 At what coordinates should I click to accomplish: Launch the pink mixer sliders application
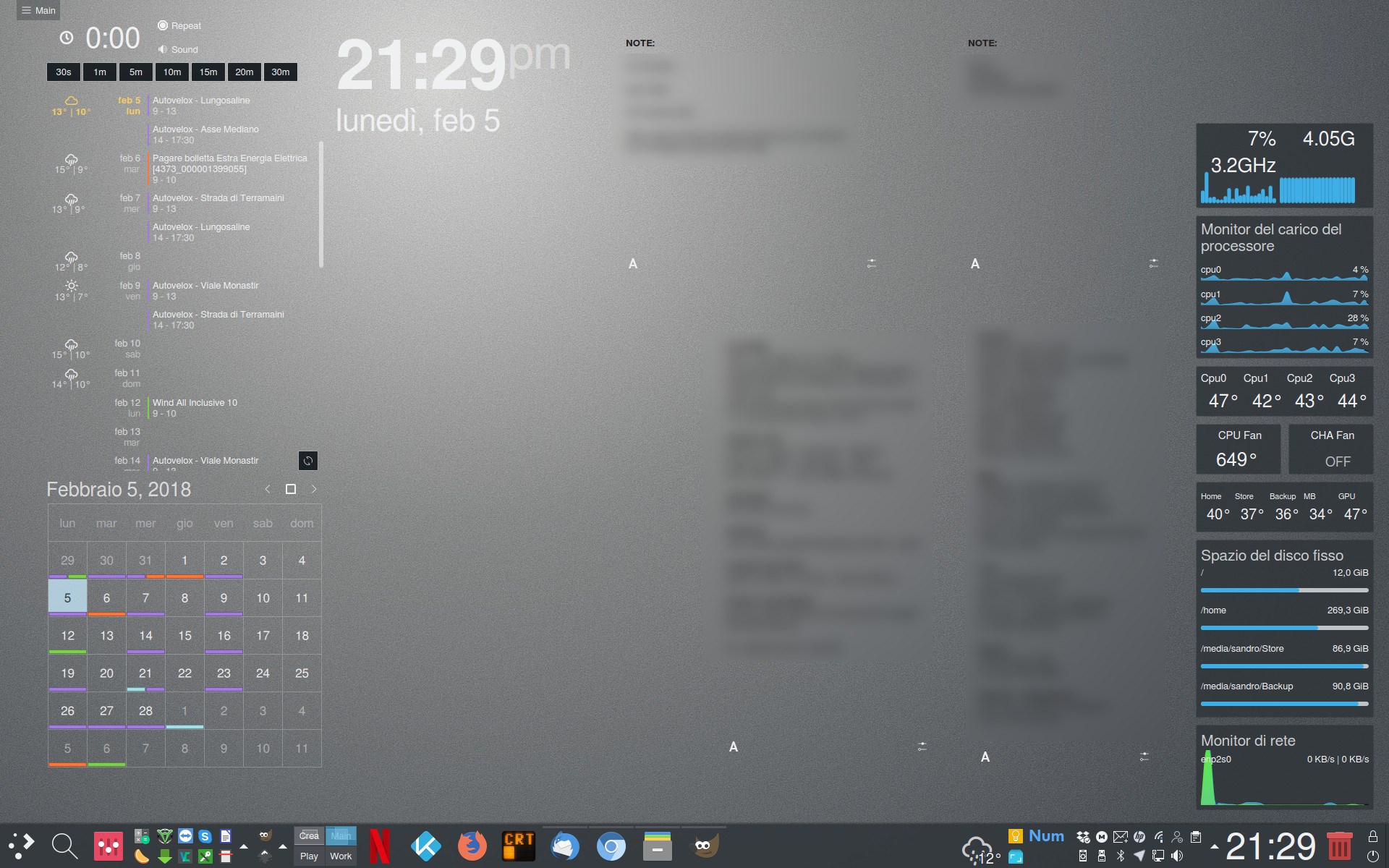pyautogui.click(x=109, y=846)
